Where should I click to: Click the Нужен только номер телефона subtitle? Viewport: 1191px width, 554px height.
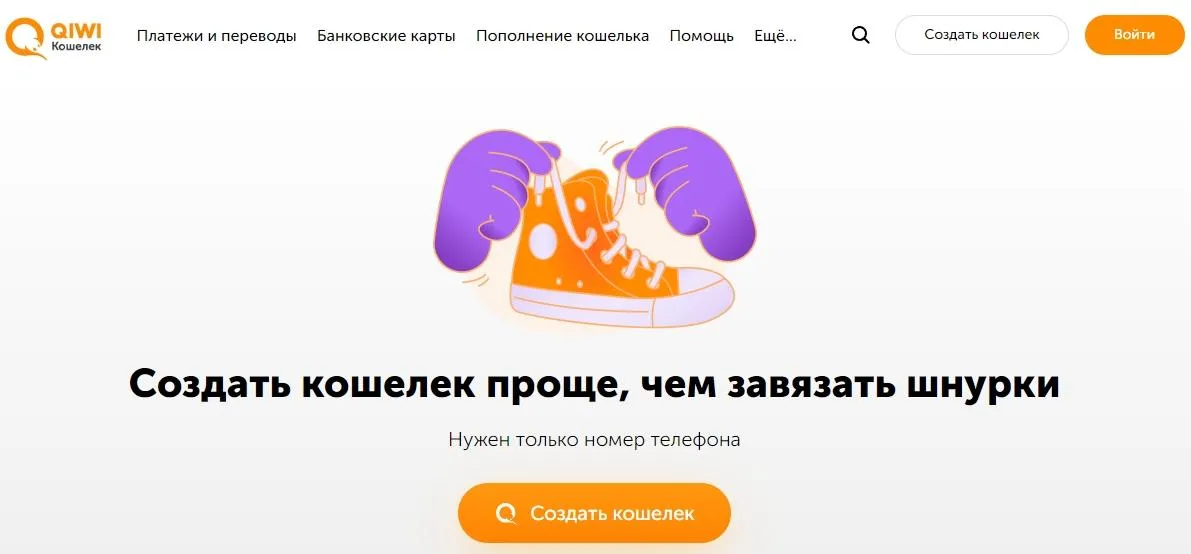[x=594, y=439]
